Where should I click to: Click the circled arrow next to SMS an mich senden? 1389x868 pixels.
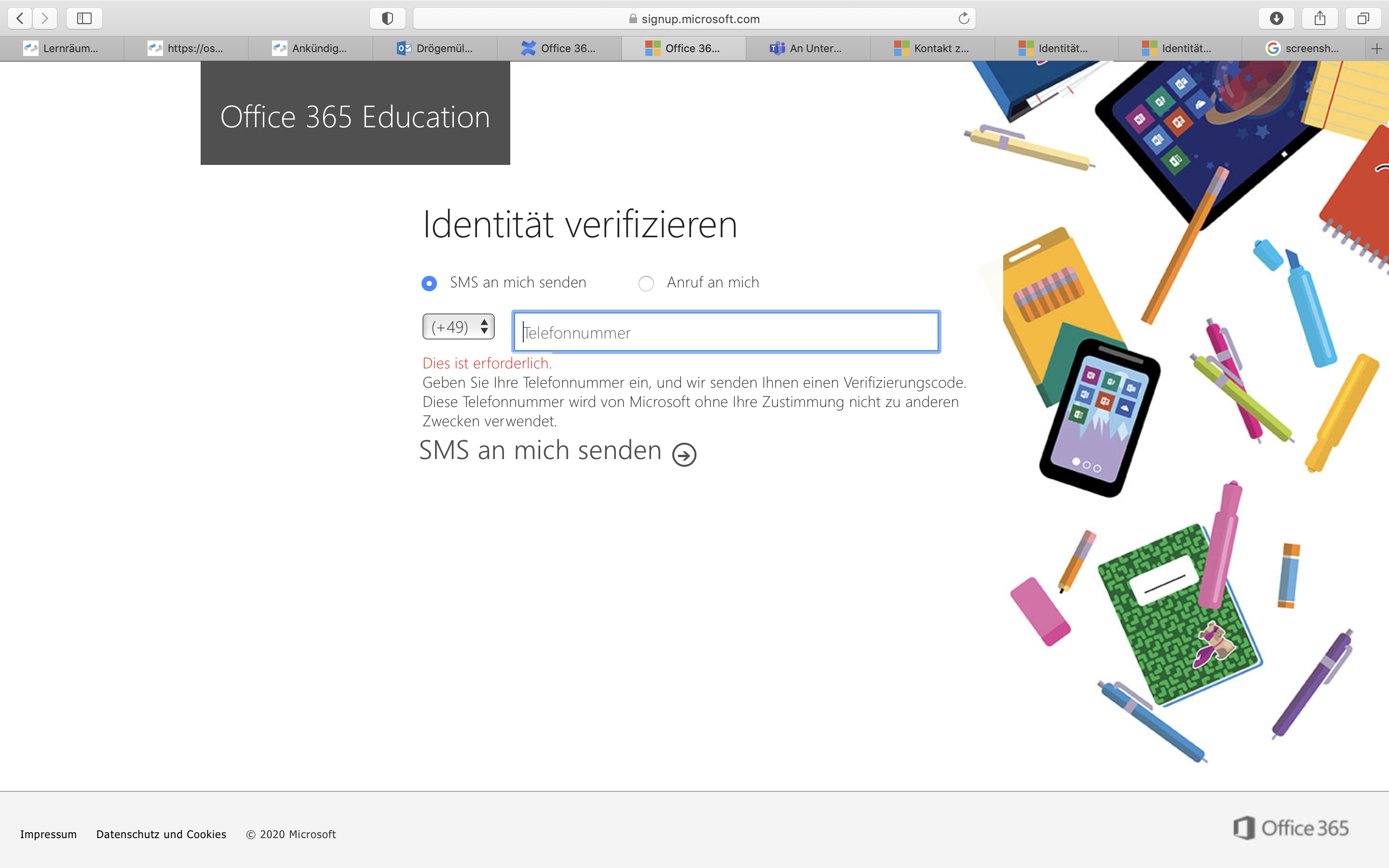[684, 455]
